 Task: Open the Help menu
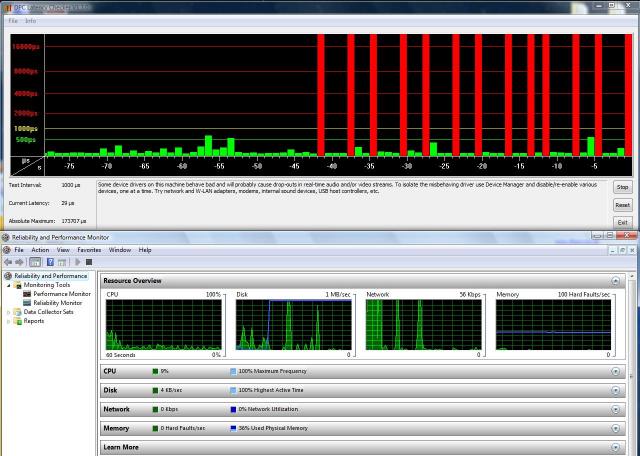tap(145, 250)
